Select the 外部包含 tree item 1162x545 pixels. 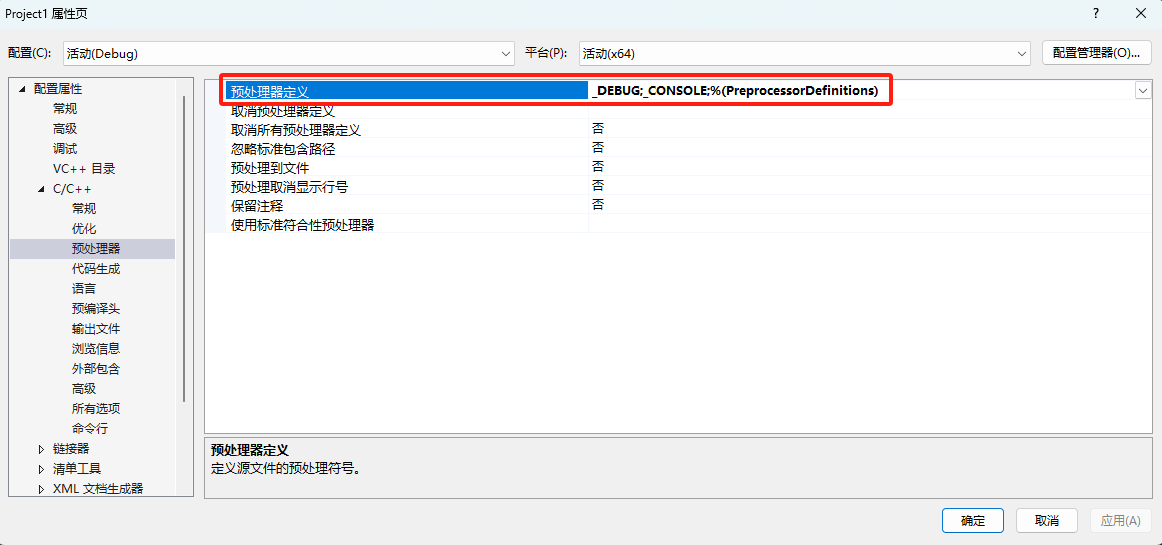pyautogui.click(x=96, y=369)
